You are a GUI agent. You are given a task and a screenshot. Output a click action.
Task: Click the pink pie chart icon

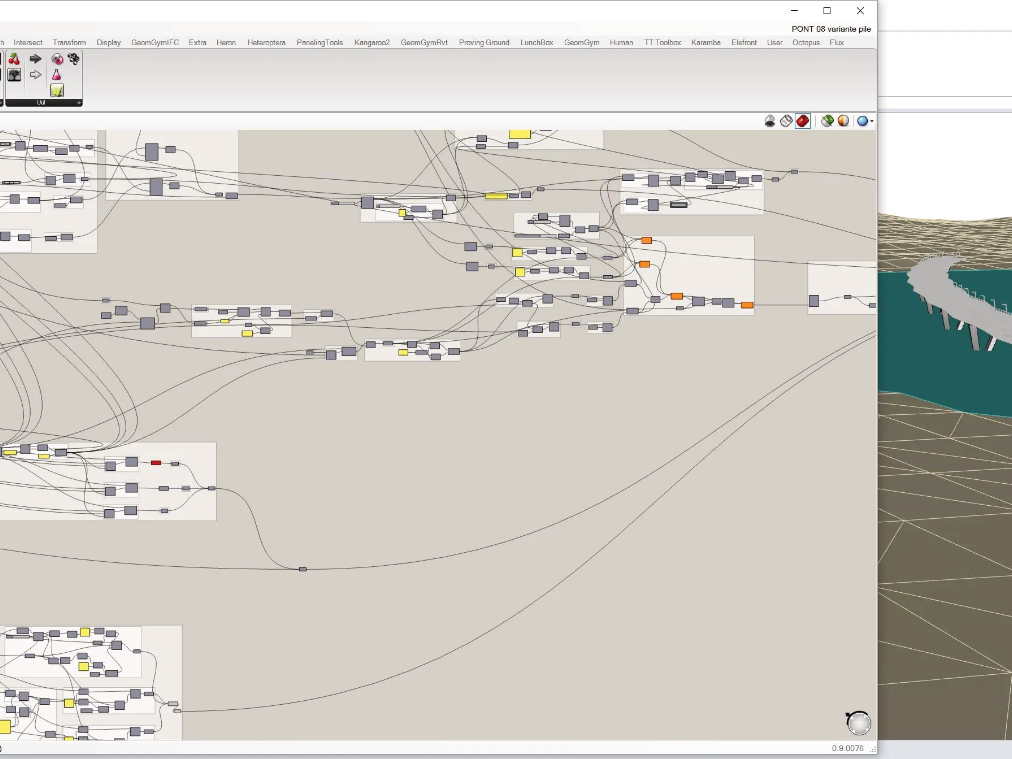point(57,59)
